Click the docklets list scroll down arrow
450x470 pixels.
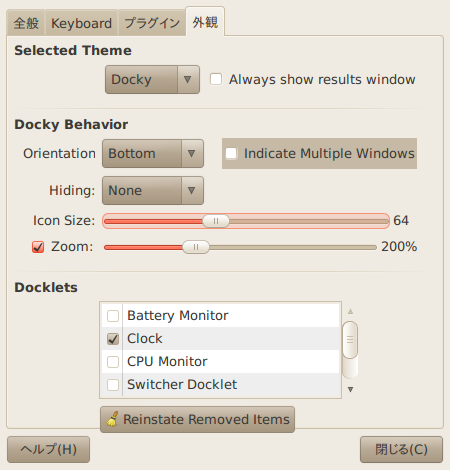(350, 389)
